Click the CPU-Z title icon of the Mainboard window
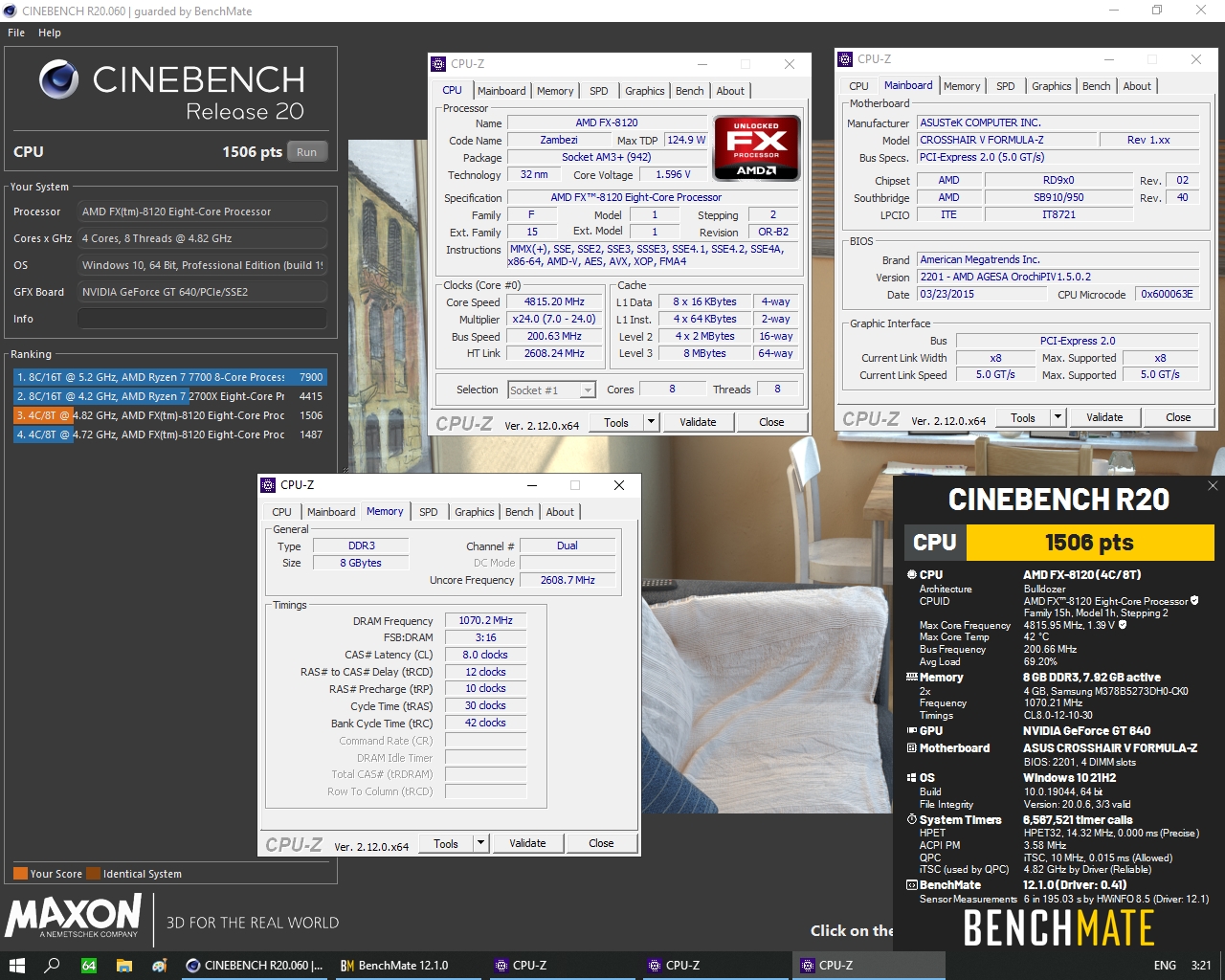This screenshot has height=980, width=1225. (845, 59)
